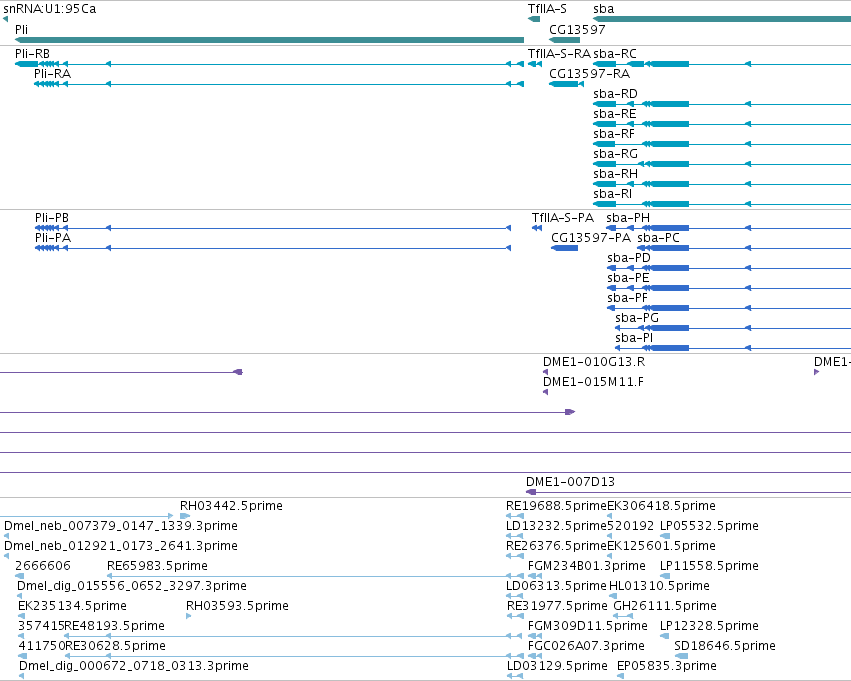Select transcript Pli-RA
Viewport: 851px width, 681px height.
tap(279, 84)
